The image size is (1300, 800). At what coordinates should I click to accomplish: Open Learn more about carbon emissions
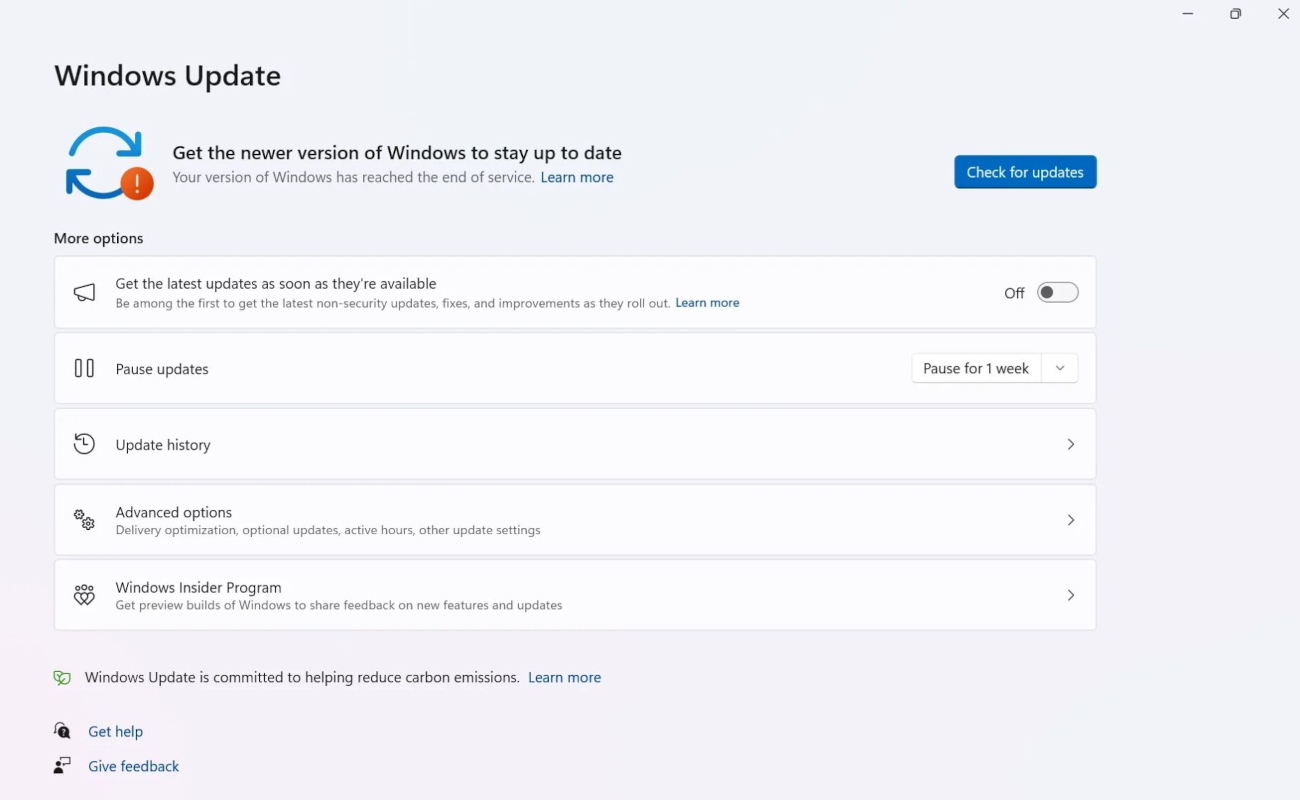[x=564, y=677]
